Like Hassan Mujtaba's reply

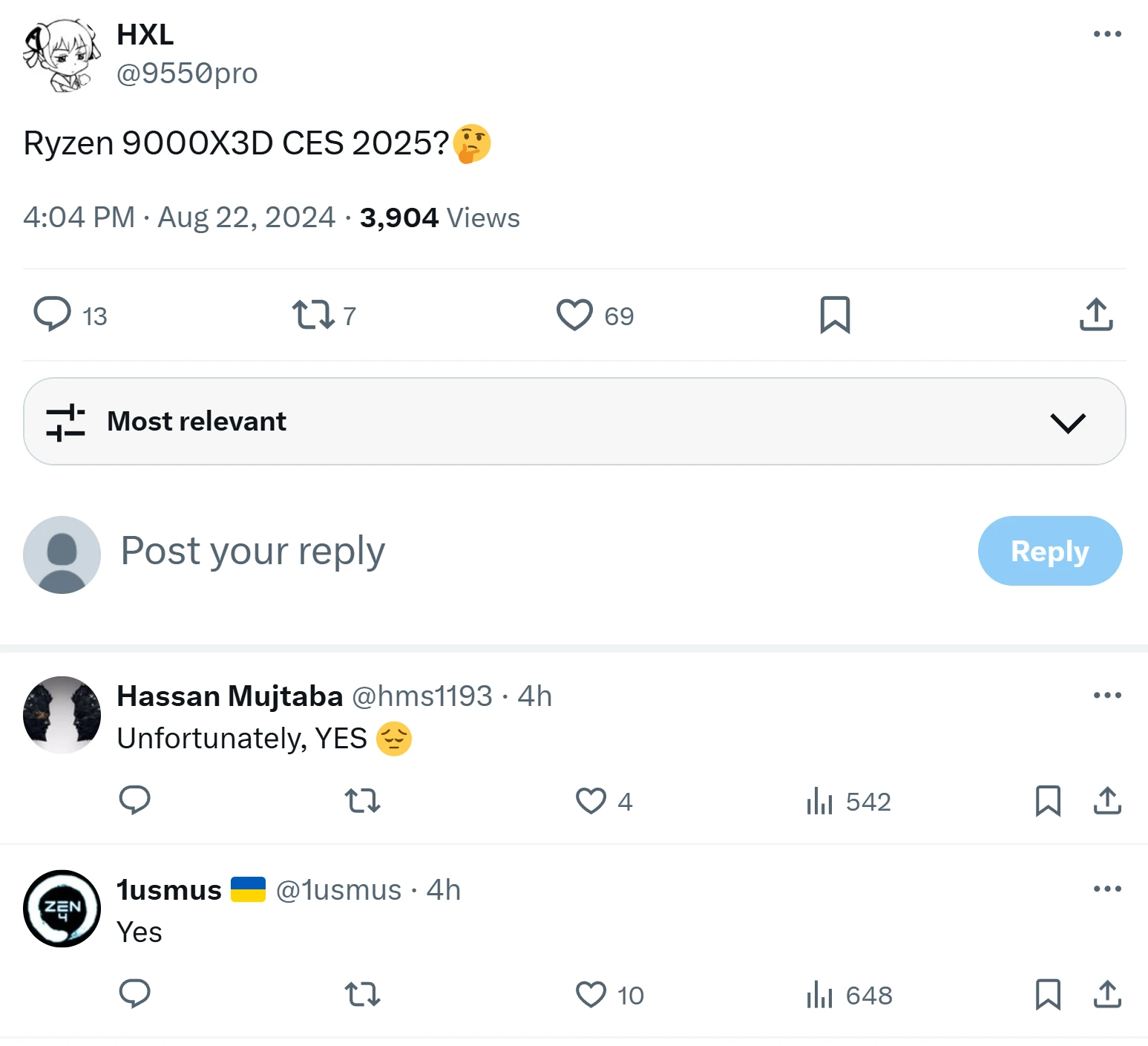click(x=591, y=801)
